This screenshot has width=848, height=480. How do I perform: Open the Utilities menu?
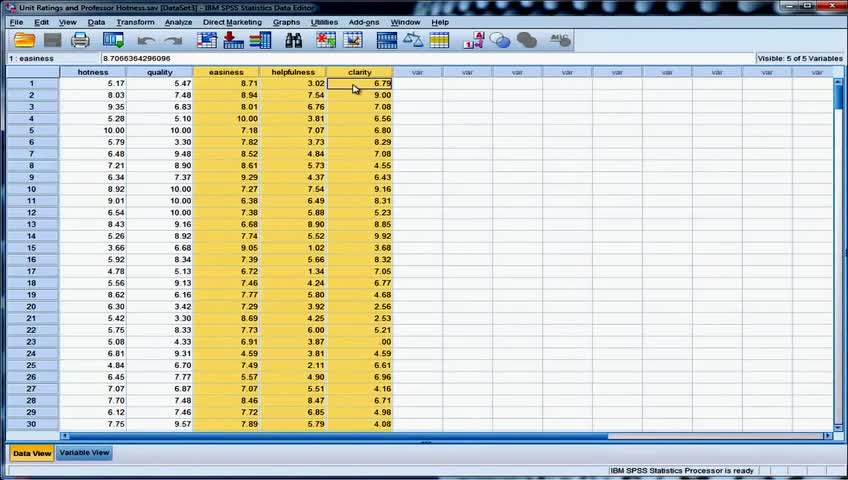[x=324, y=22]
